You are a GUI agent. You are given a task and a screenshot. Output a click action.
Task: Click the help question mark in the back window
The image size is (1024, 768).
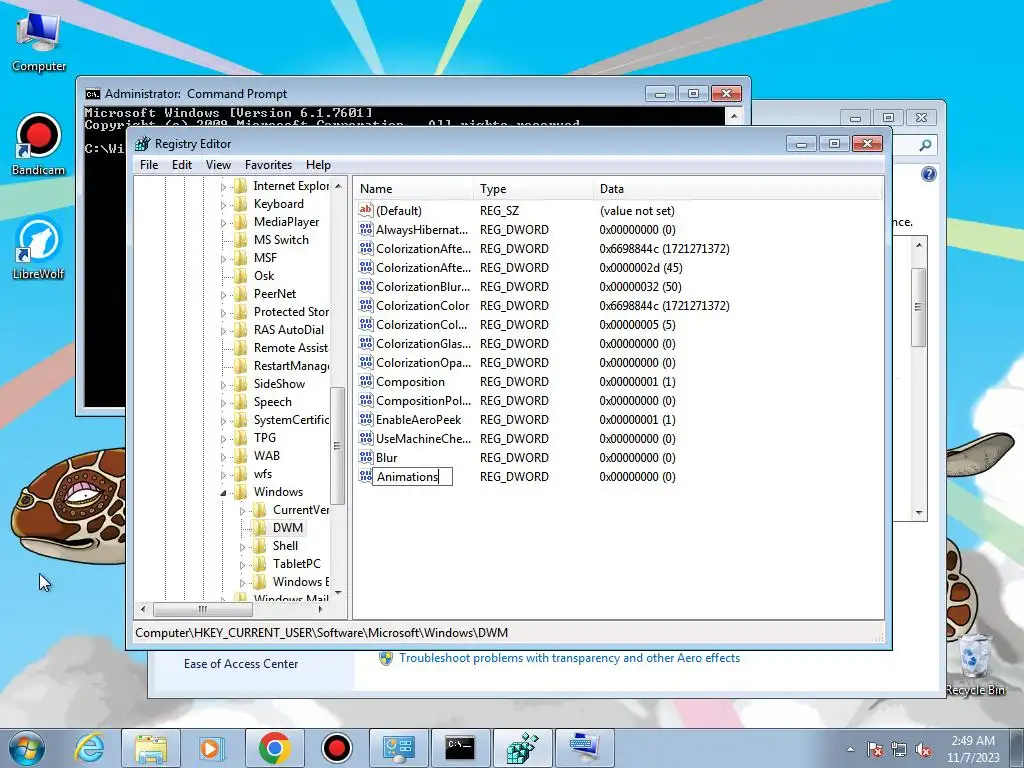pos(928,174)
